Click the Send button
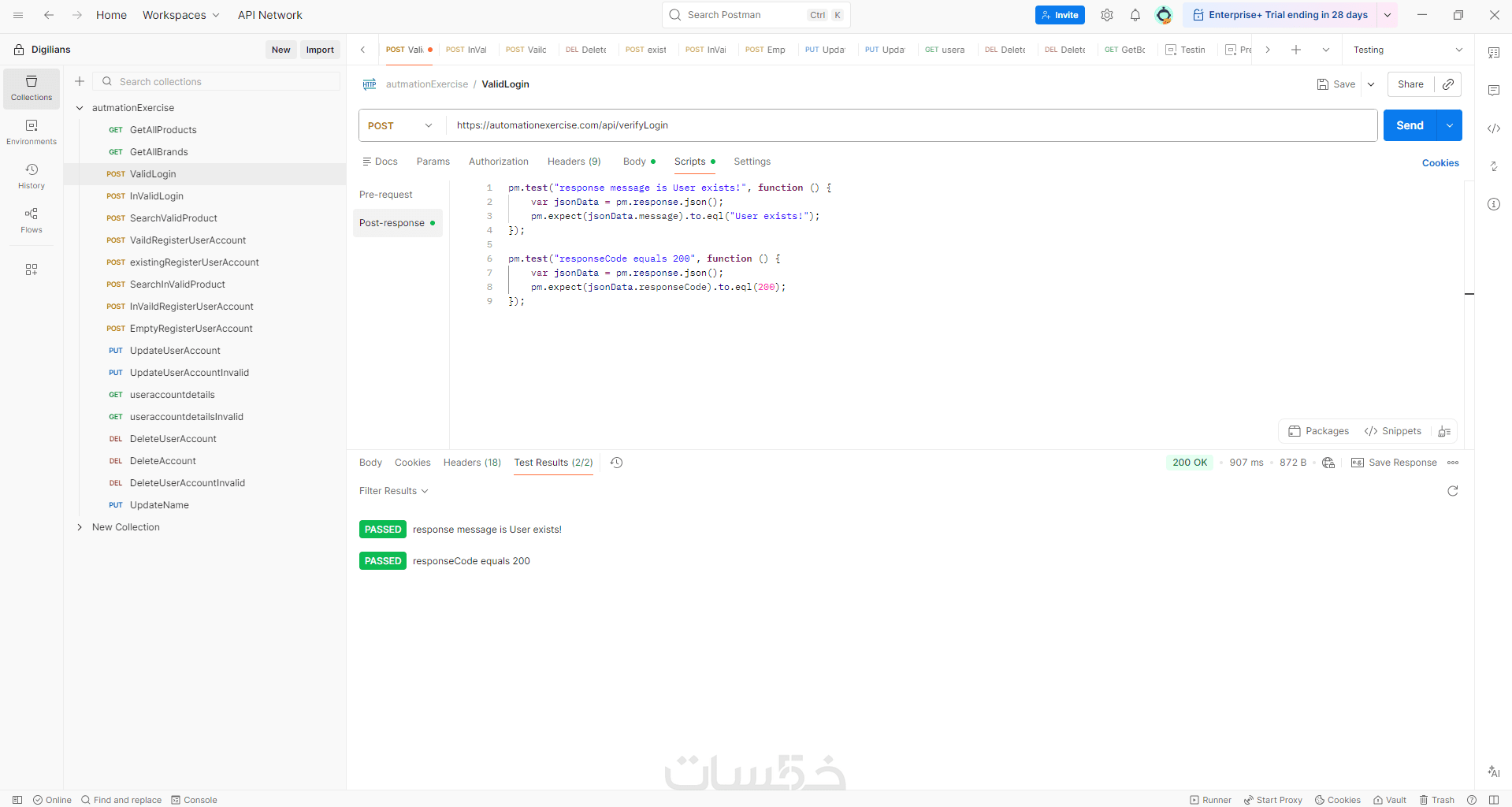 tap(1410, 125)
